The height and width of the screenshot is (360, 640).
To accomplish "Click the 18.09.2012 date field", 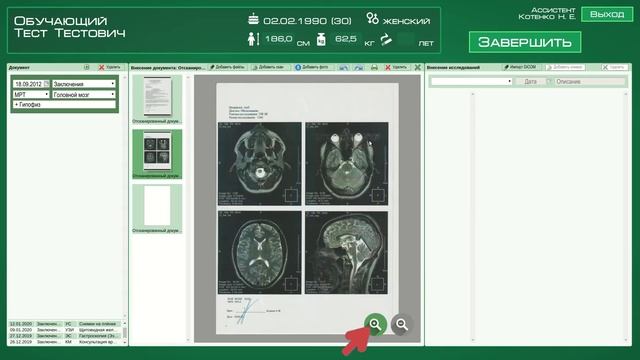I will (x=28, y=84).
